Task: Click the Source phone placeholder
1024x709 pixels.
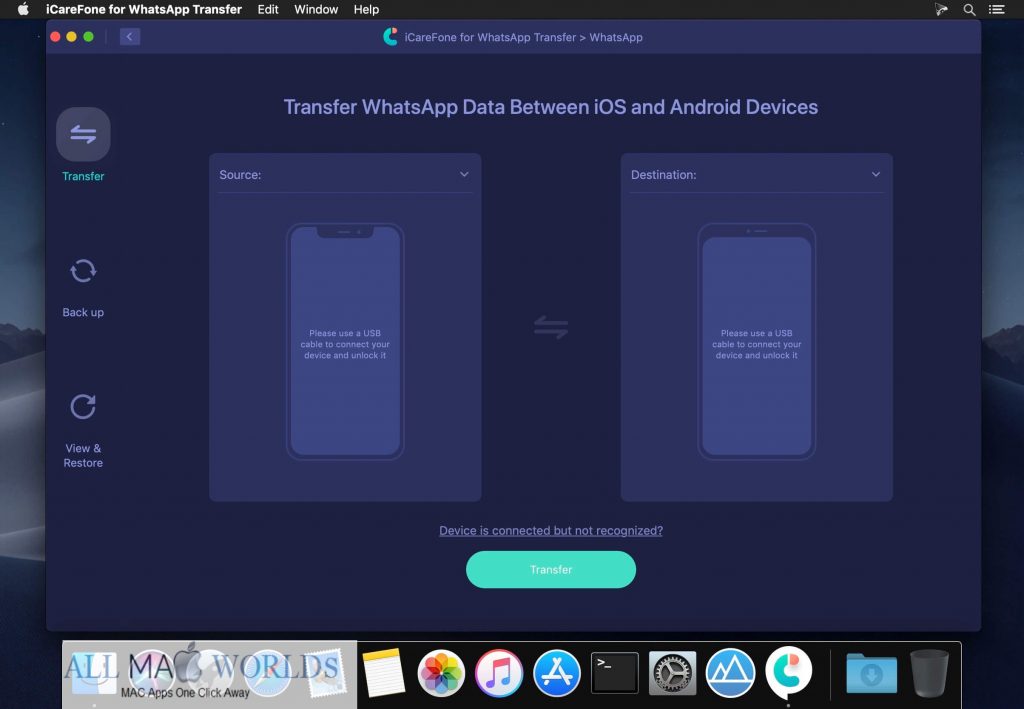Action: click(x=345, y=341)
